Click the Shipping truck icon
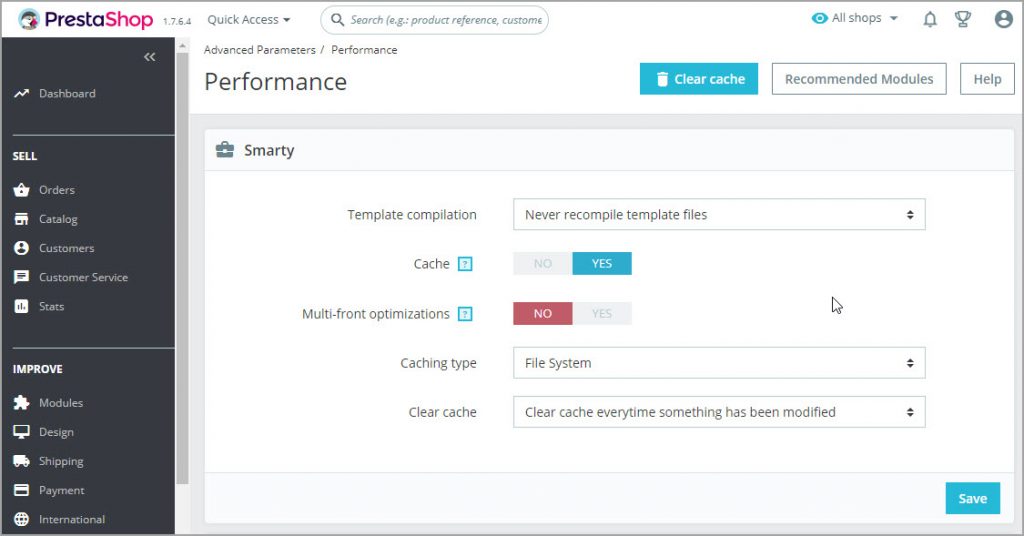This screenshot has width=1024, height=536. 22,461
